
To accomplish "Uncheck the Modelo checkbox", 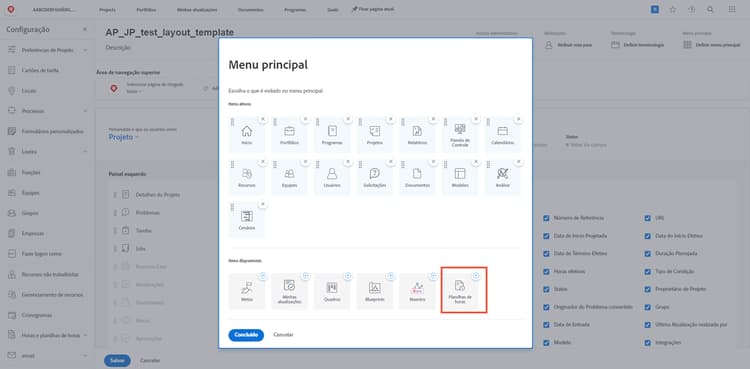I will coord(546,343).
